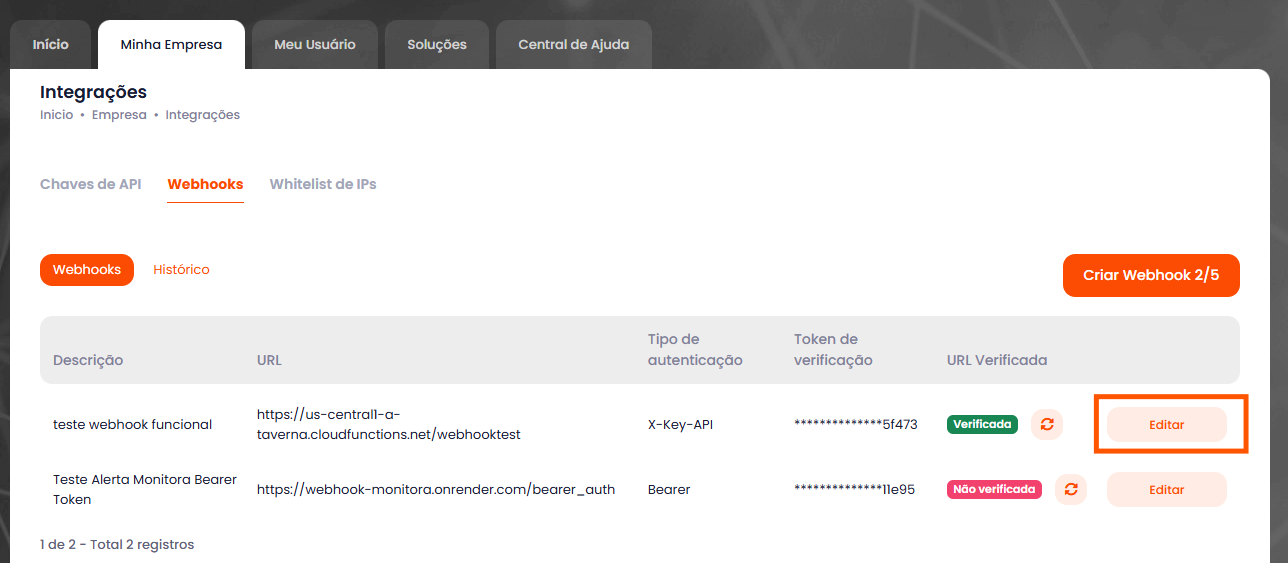The width and height of the screenshot is (1288, 563).
Task: Refresh URL verification for teste webhook funcional
Action: (1047, 424)
